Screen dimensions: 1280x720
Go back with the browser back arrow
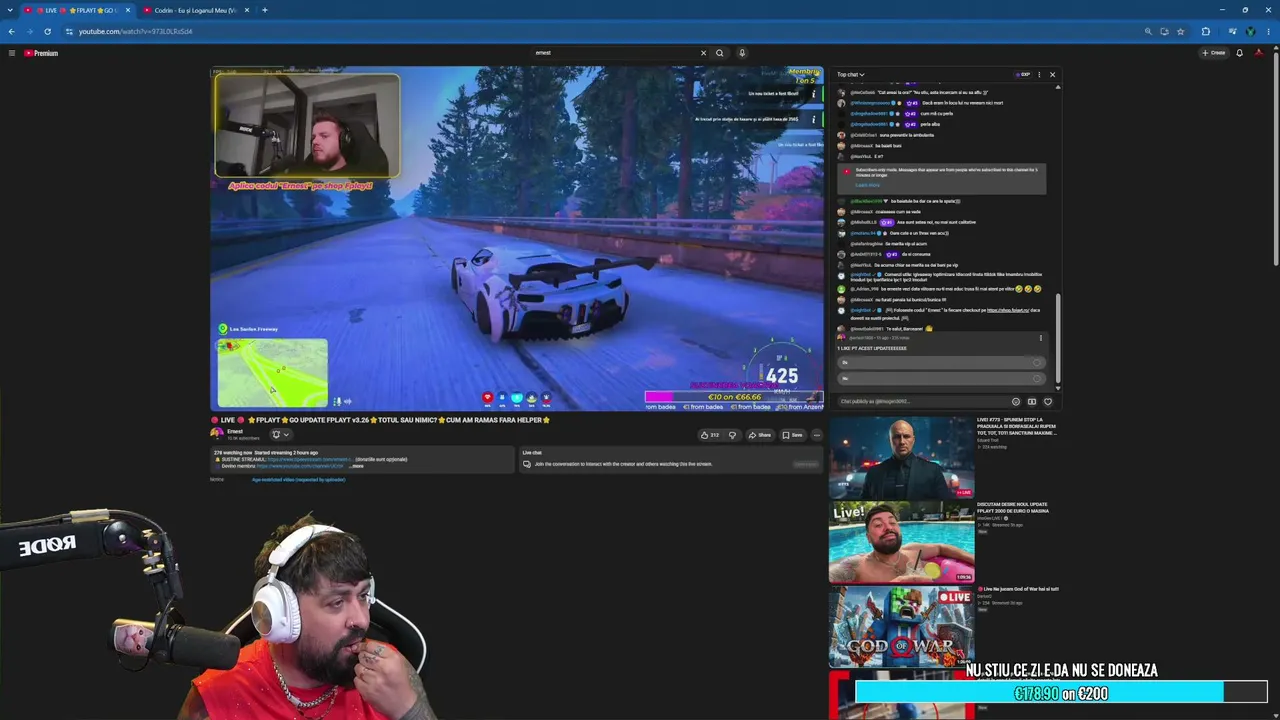click(x=12, y=31)
